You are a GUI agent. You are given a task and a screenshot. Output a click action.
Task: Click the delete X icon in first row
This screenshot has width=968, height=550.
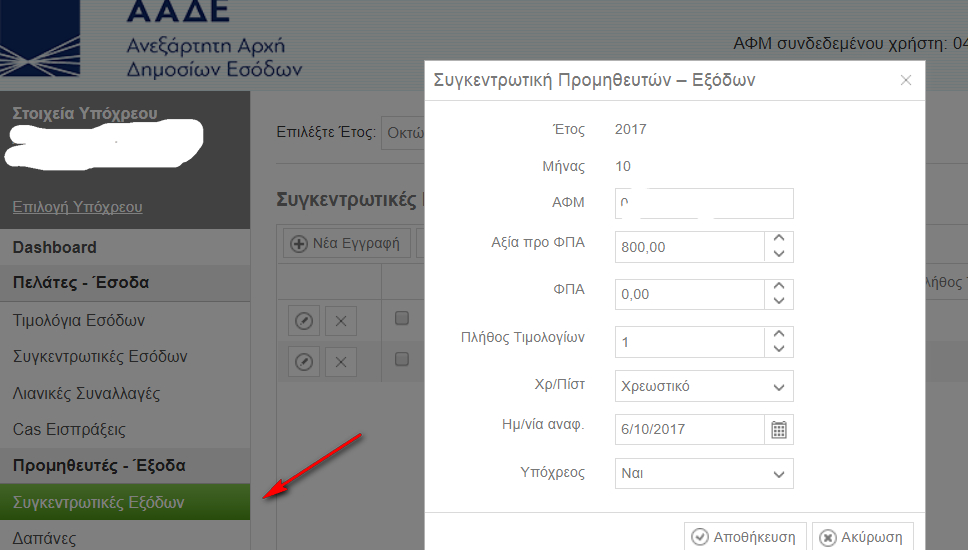340,321
